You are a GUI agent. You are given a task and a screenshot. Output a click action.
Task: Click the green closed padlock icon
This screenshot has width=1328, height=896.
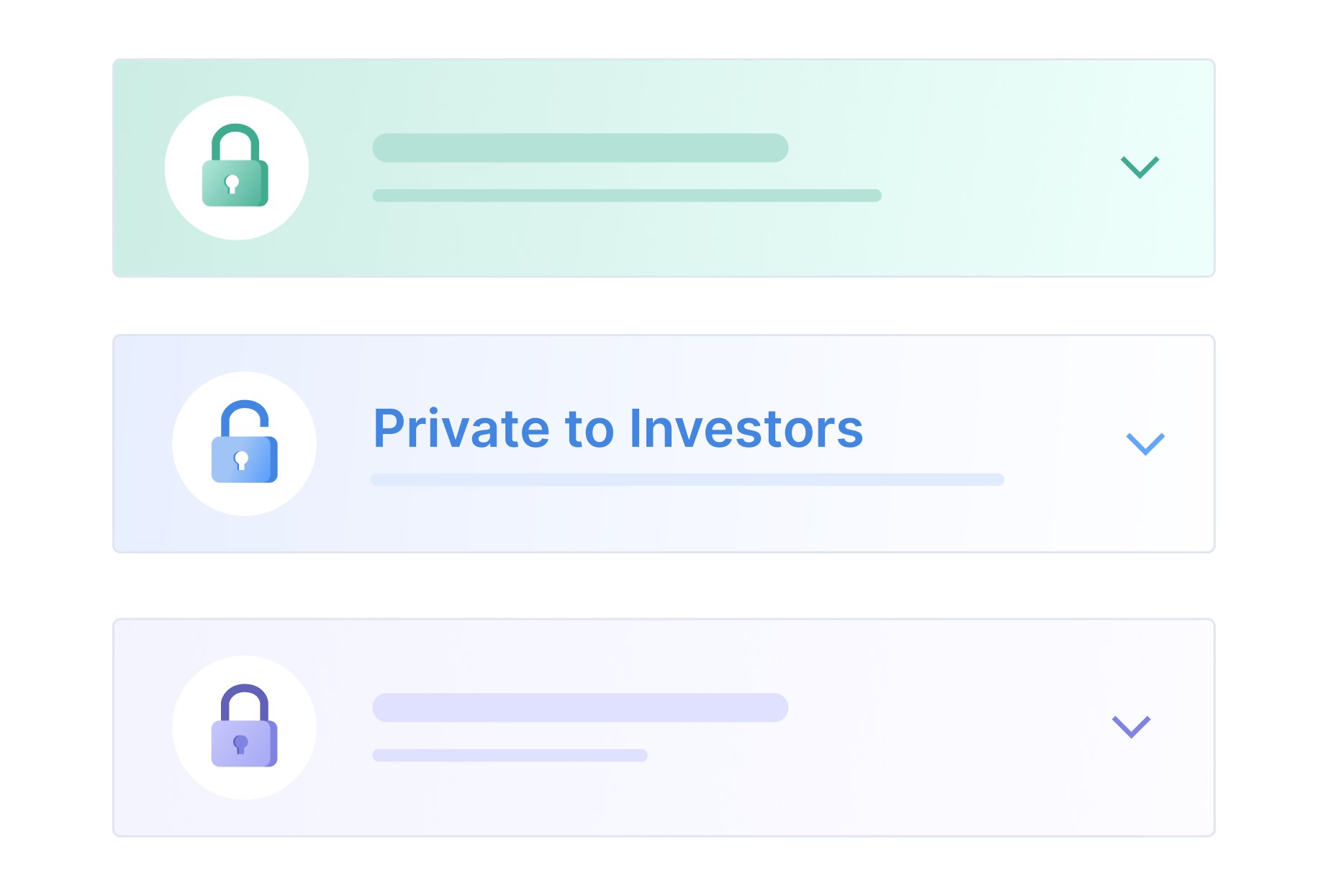click(x=235, y=166)
